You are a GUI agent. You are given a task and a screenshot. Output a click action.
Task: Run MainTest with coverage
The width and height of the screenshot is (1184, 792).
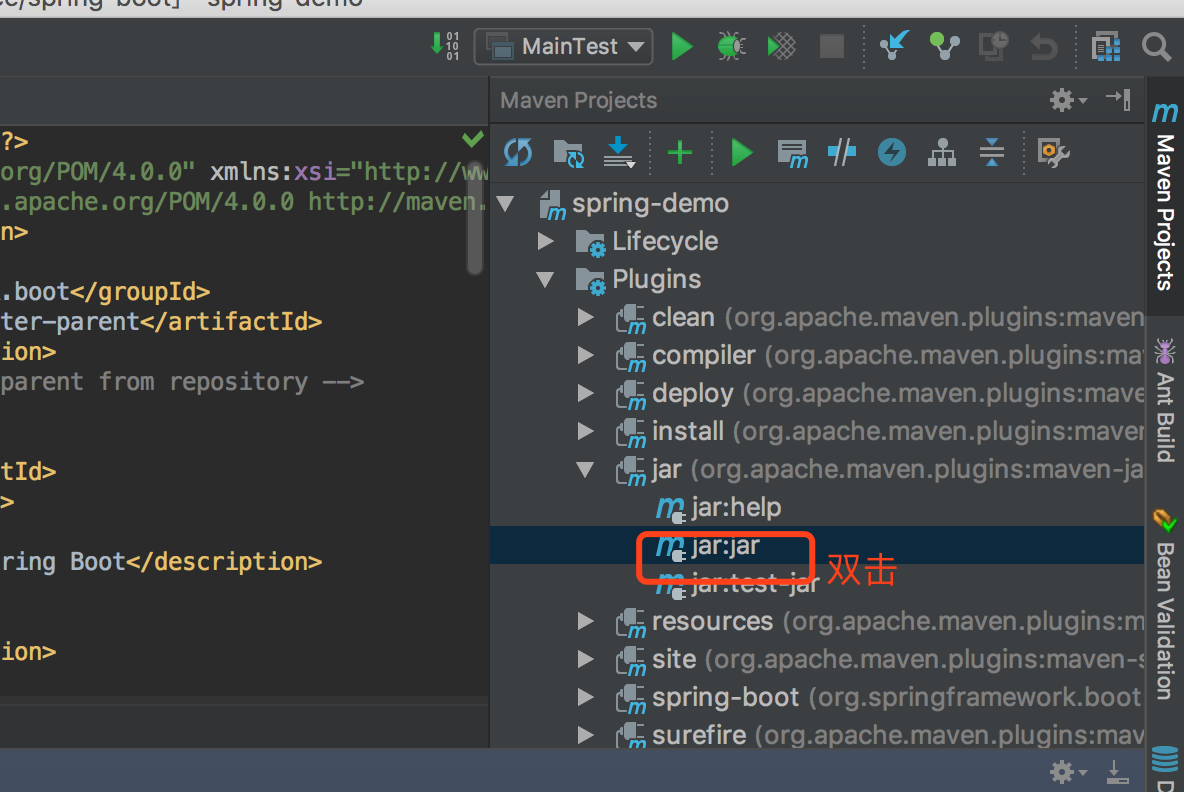tap(782, 47)
